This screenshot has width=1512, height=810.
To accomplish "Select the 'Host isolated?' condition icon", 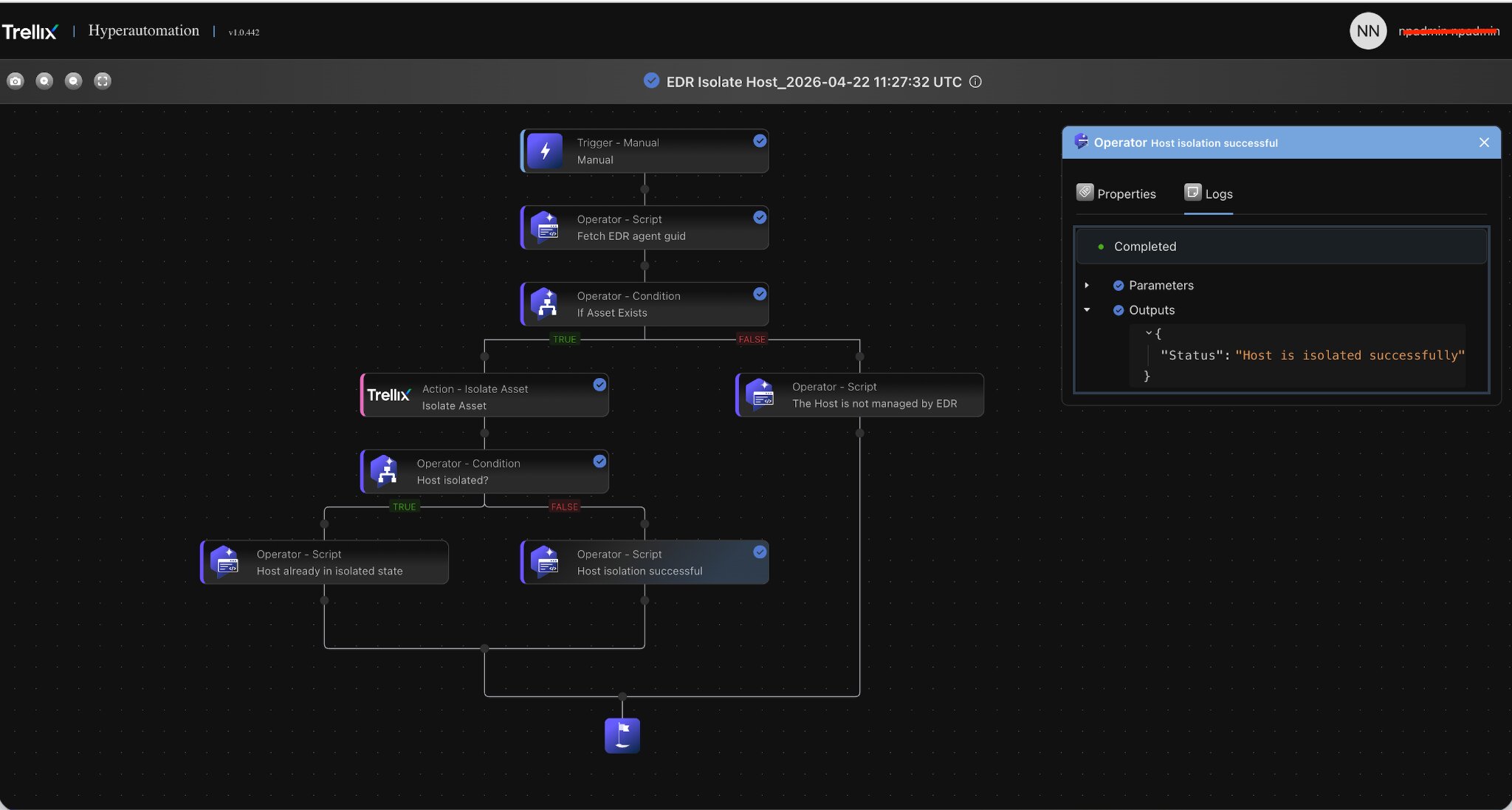I will [x=385, y=471].
